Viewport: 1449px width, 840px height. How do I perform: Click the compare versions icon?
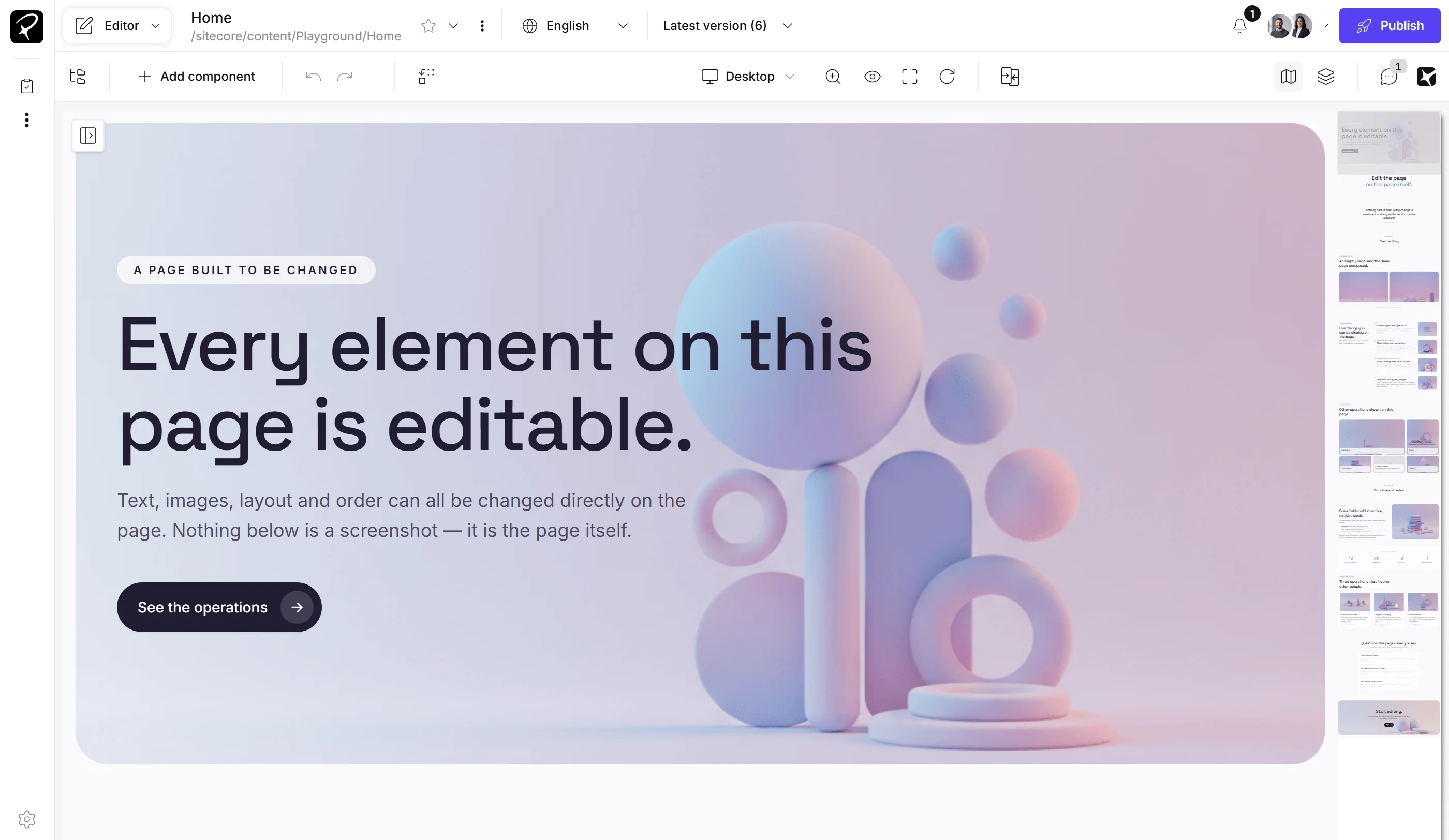1010,77
